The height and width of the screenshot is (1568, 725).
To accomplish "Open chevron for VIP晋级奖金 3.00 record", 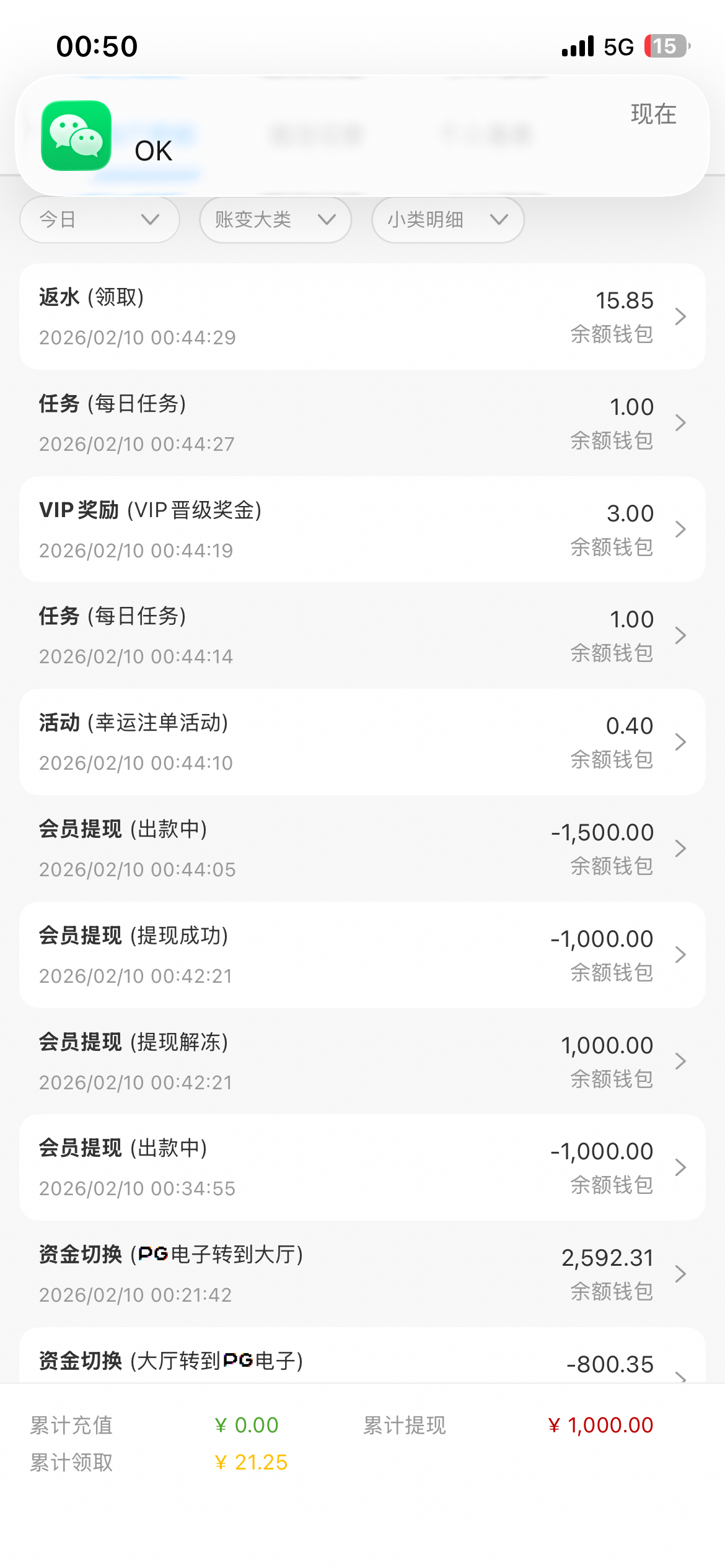I will [680, 529].
